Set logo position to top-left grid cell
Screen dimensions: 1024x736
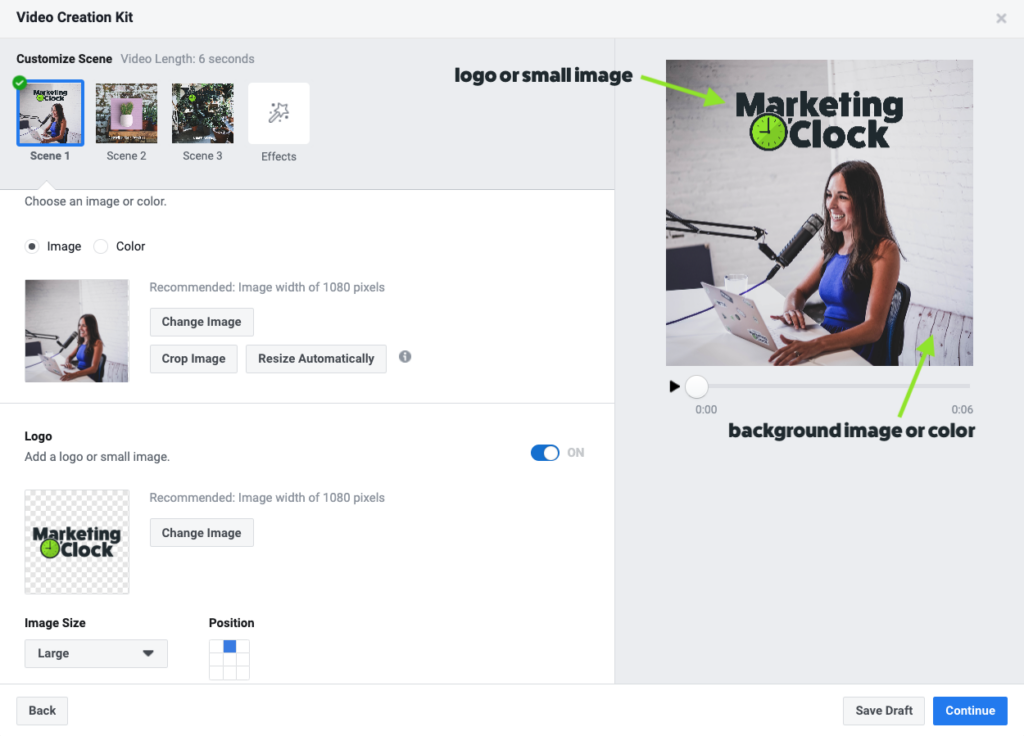(x=216, y=647)
